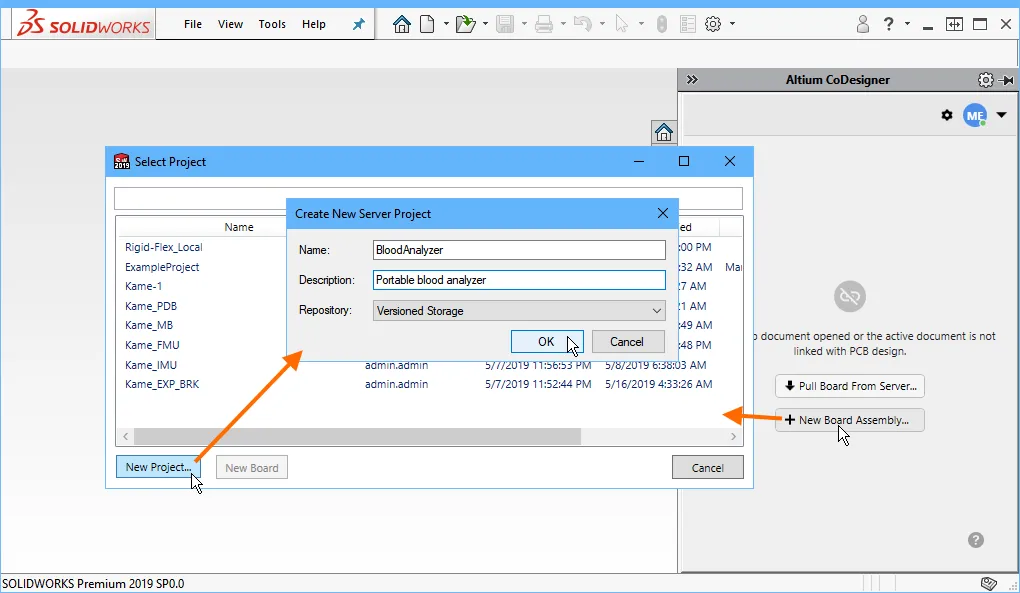Expand the Options gear dropdown arrow
The height and width of the screenshot is (593, 1020).
(732, 24)
